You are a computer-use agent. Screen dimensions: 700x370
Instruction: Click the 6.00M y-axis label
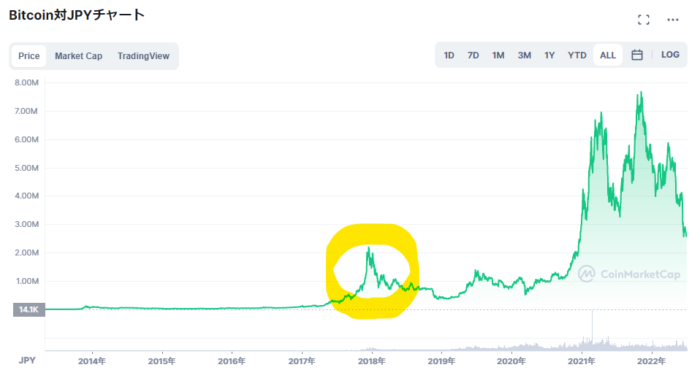[27, 139]
